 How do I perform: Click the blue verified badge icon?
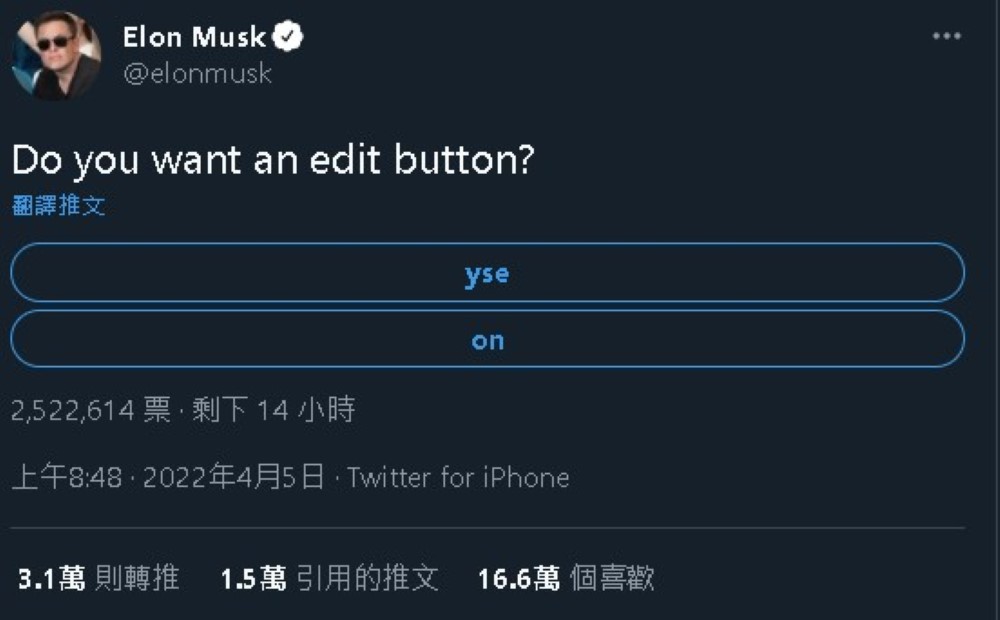pyautogui.click(x=289, y=38)
